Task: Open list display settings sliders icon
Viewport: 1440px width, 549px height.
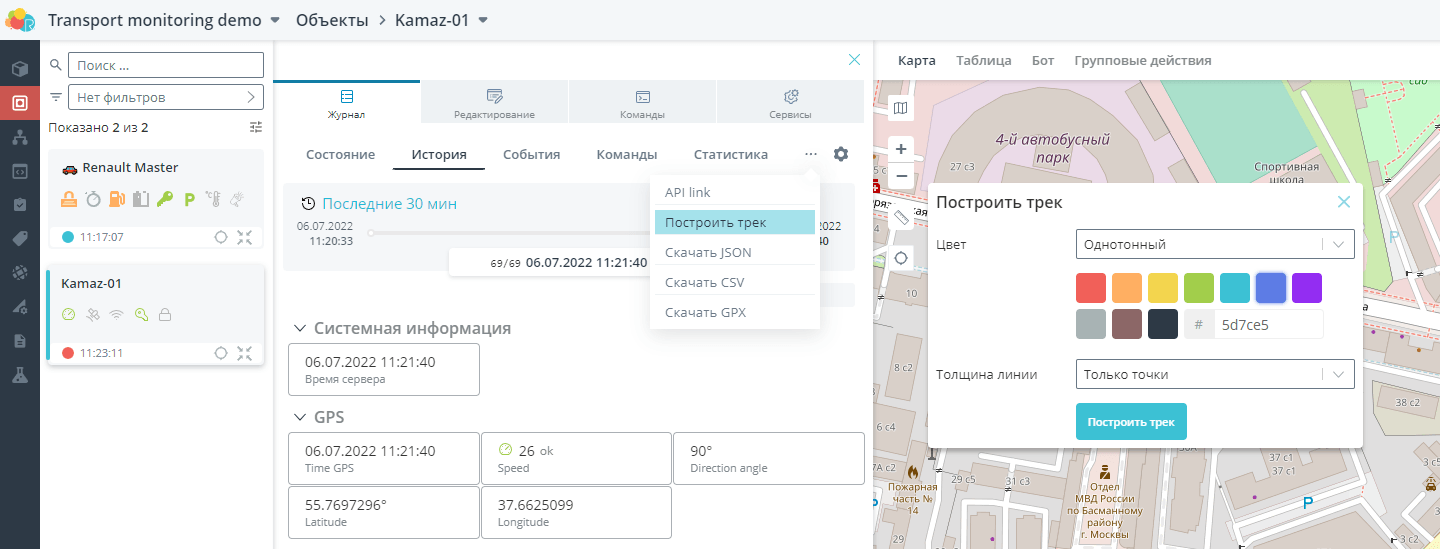Action: (256, 127)
